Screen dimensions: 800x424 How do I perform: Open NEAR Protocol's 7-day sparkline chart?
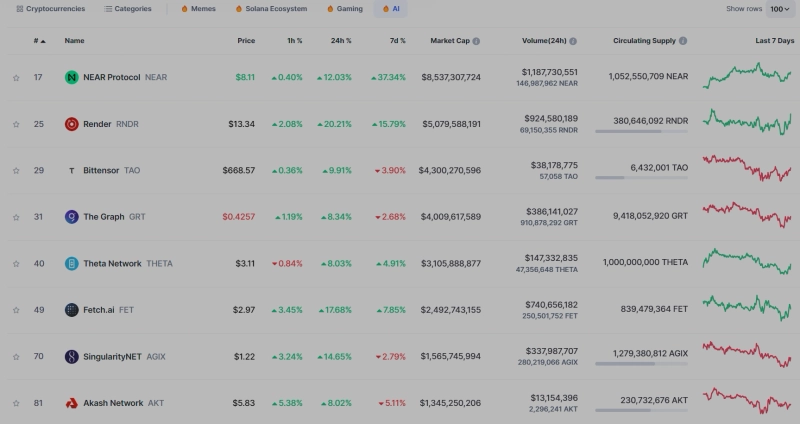[x=747, y=75]
